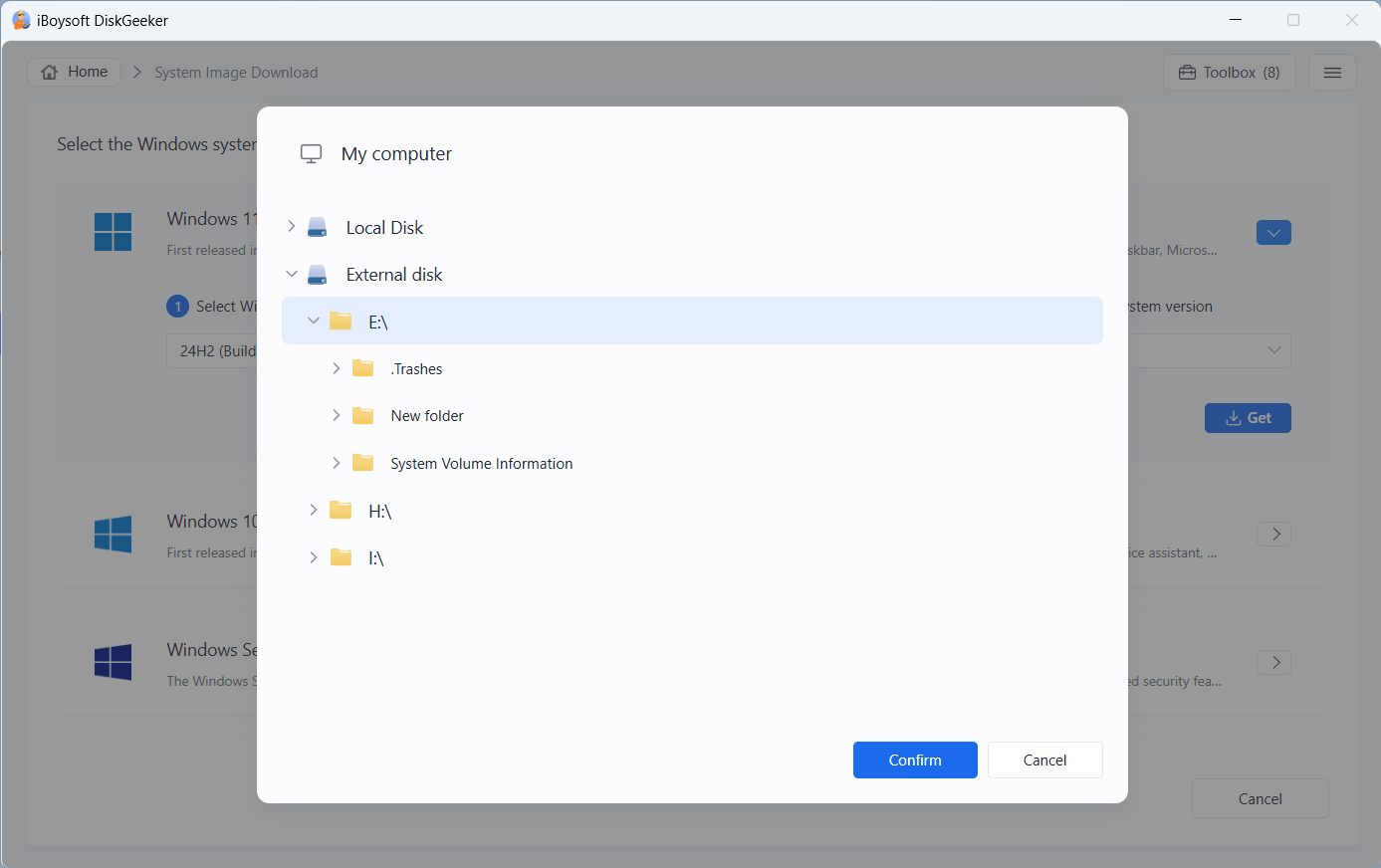This screenshot has height=868, width=1381.
Task: Click System Volume Information folder icon
Action: (x=363, y=463)
